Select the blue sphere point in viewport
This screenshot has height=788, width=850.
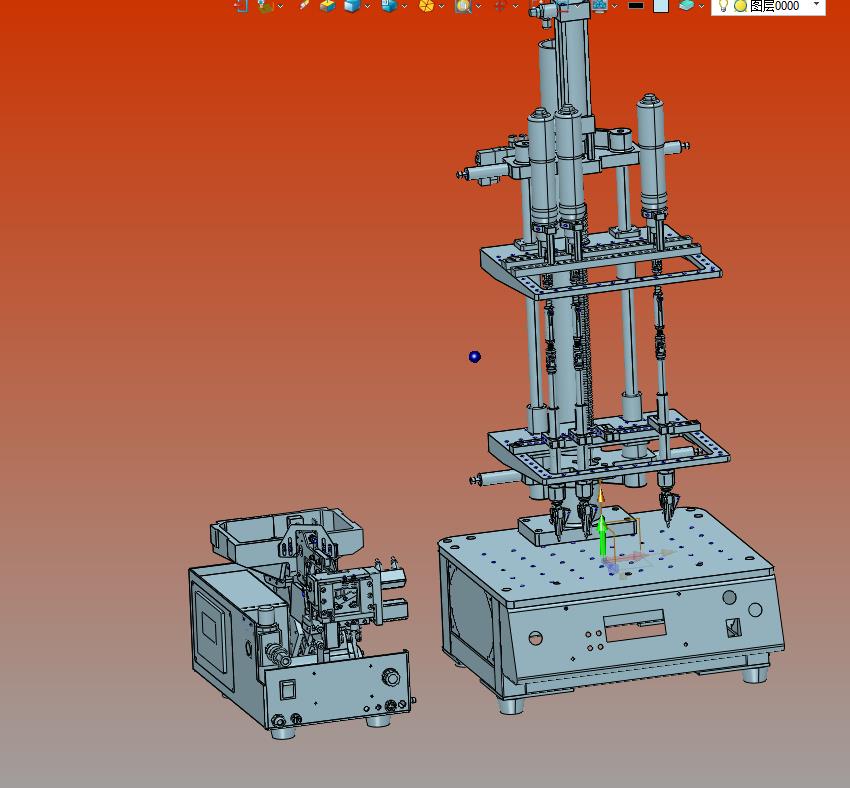click(x=475, y=357)
